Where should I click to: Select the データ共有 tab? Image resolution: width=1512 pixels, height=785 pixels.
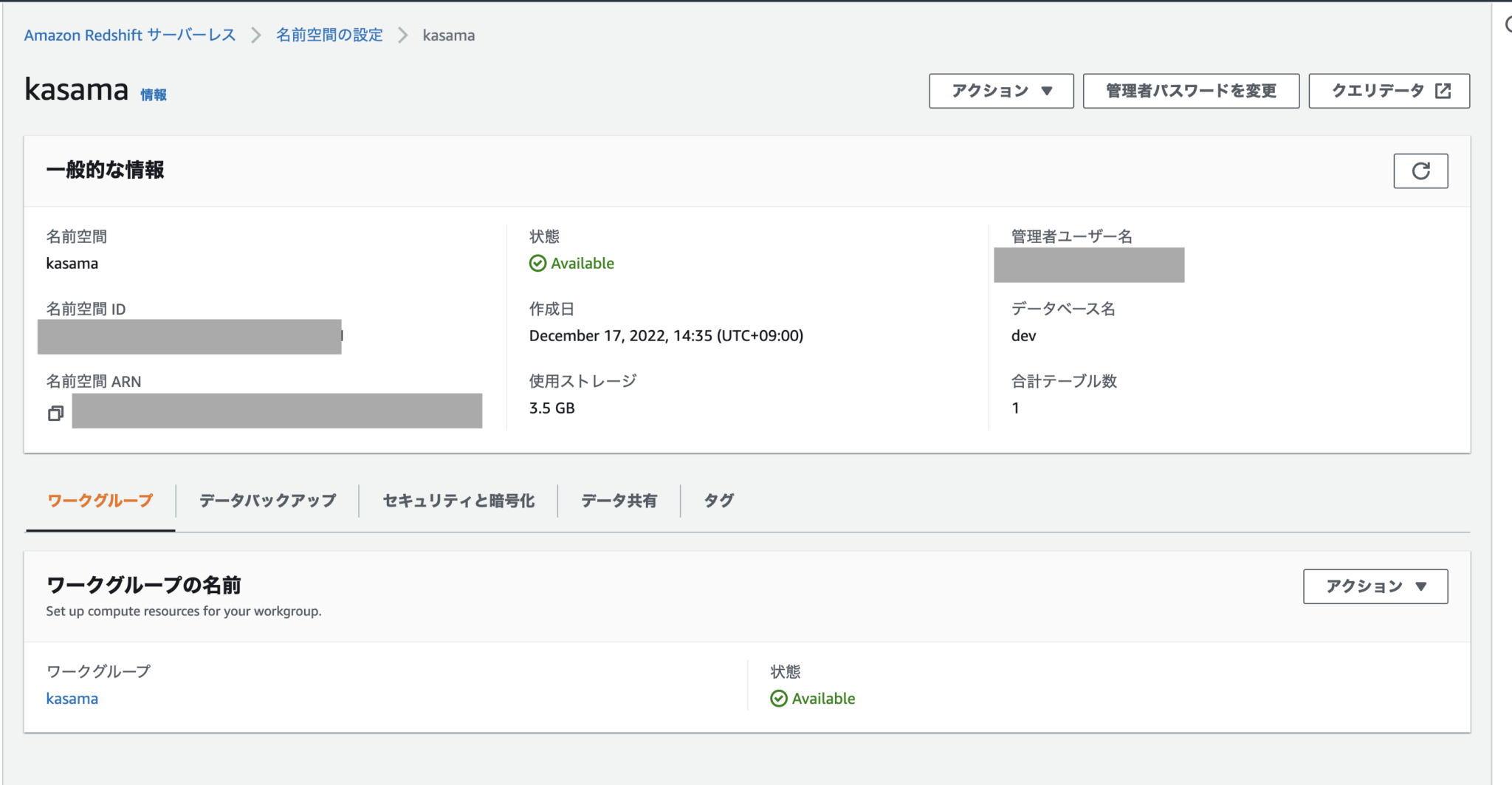point(619,500)
